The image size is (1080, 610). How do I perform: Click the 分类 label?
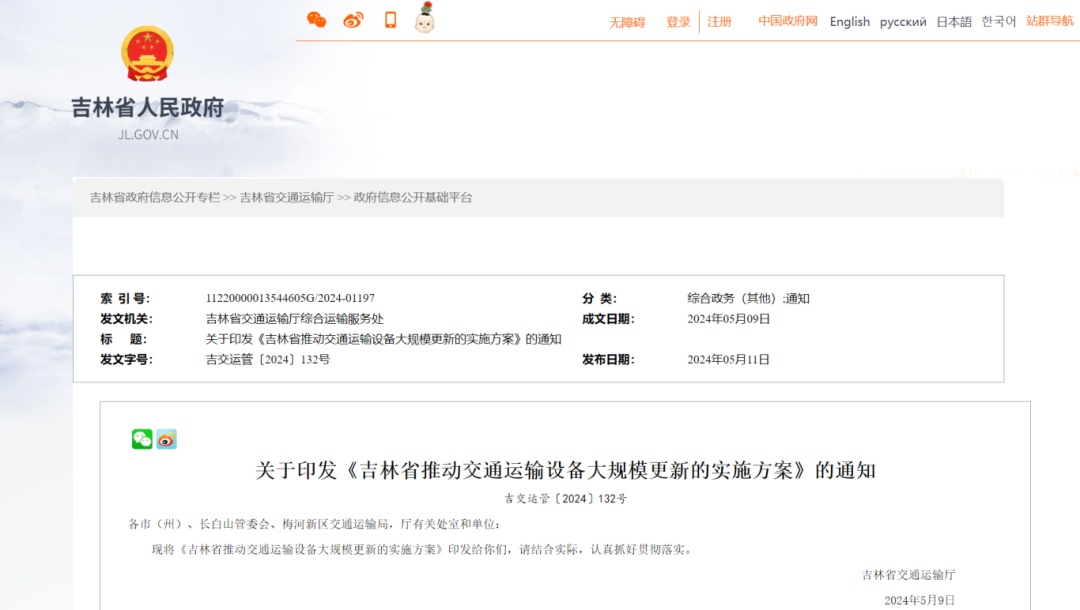599,298
